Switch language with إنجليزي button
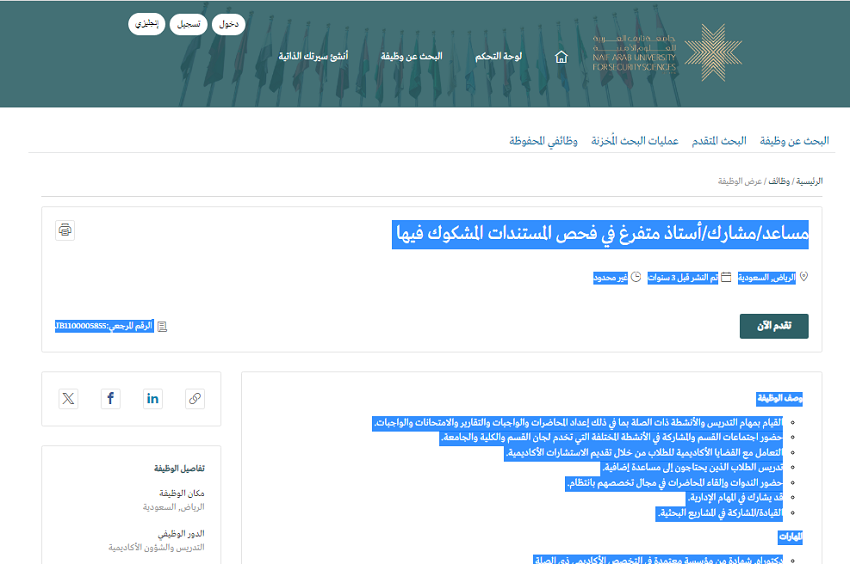Screen dimensions: 850x564 point(146,24)
